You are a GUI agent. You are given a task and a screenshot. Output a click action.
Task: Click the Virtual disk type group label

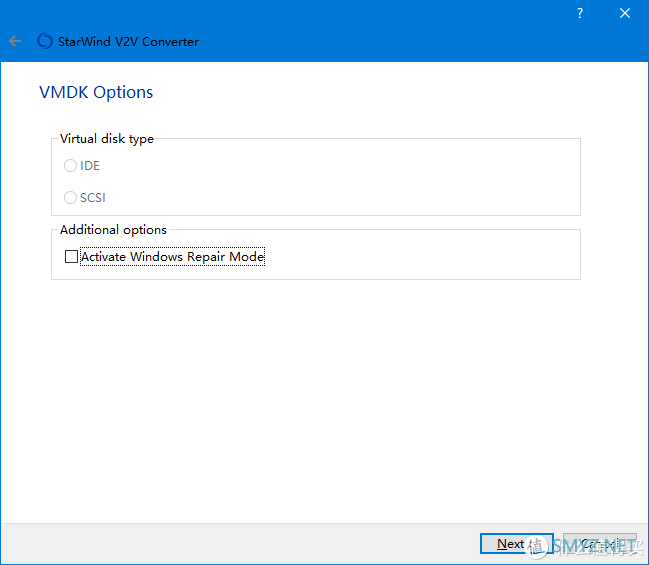coord(107,139)
